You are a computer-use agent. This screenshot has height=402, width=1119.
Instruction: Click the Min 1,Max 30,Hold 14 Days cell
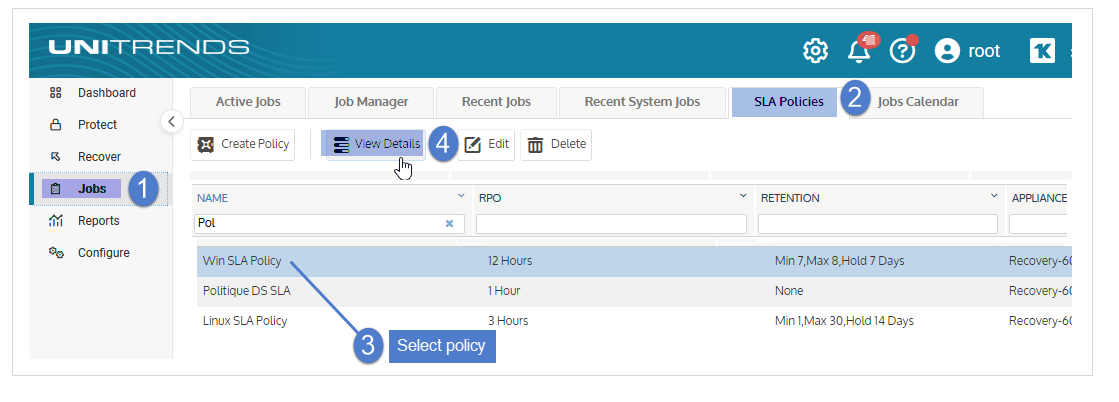click(x=844, y=321)
